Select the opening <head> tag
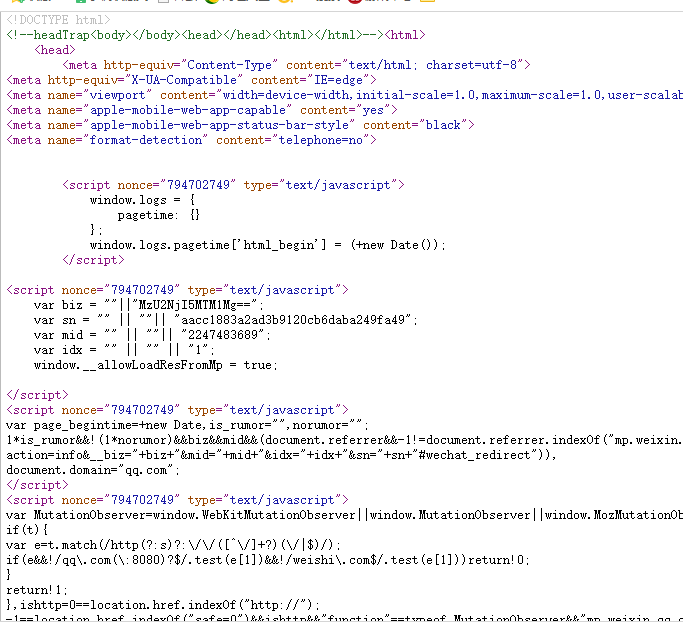The height and width of the screenshot is (622, 683). (55, 50)
